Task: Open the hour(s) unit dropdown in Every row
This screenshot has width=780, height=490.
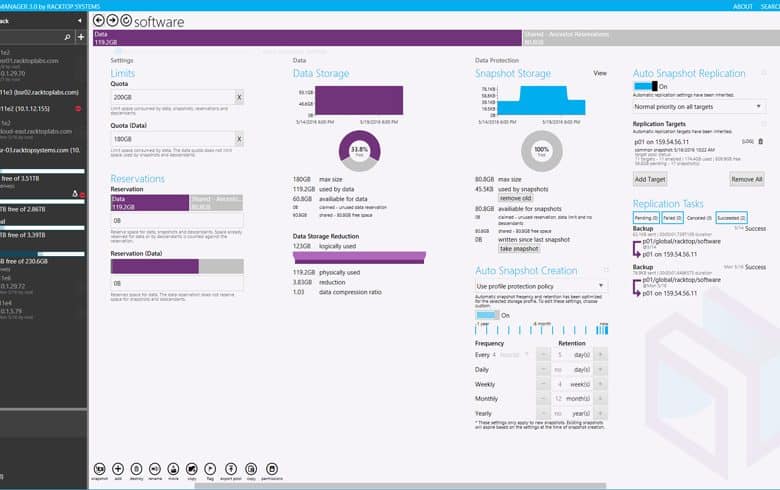Action: click(x=513, y=355)
